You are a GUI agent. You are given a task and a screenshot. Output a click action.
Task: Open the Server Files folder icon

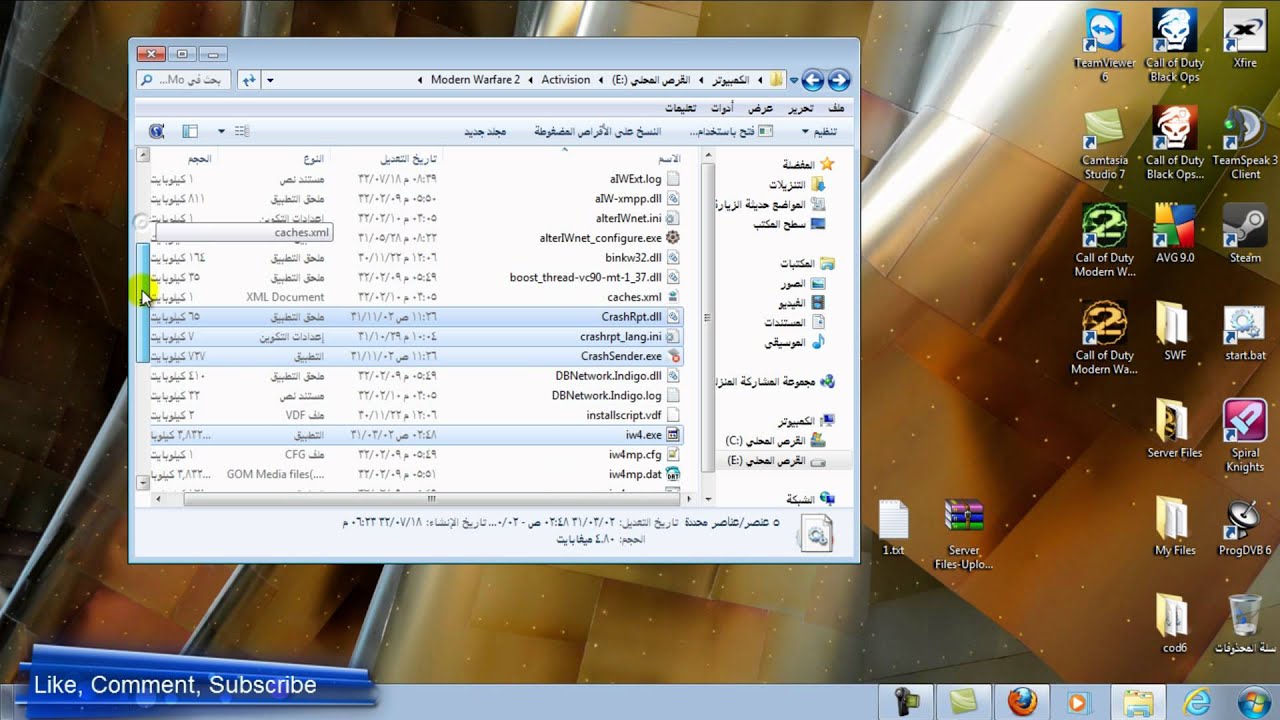[1175, 428]
